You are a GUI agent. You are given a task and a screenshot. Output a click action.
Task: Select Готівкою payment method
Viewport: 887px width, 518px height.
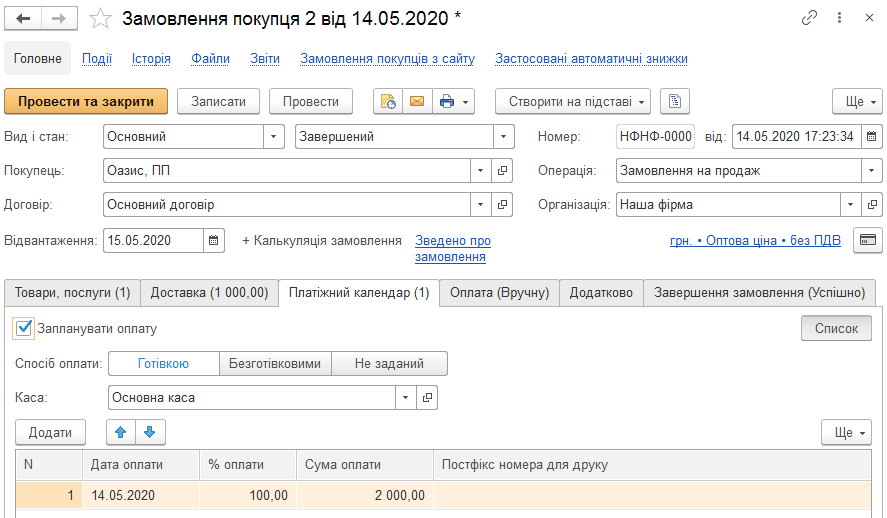[x=163, y=364]
